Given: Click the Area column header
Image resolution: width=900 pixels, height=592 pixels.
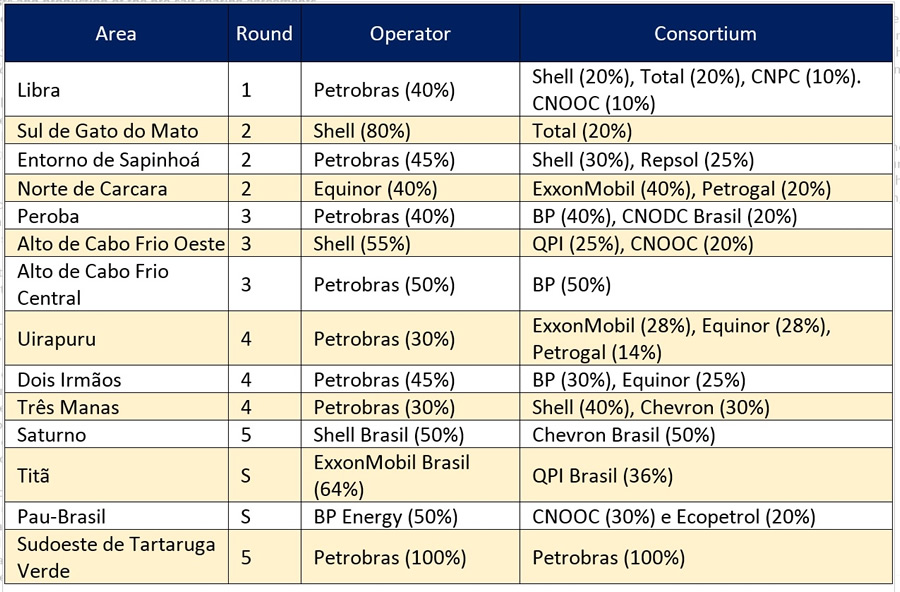Looking at the screenshot, I should 117,33.
